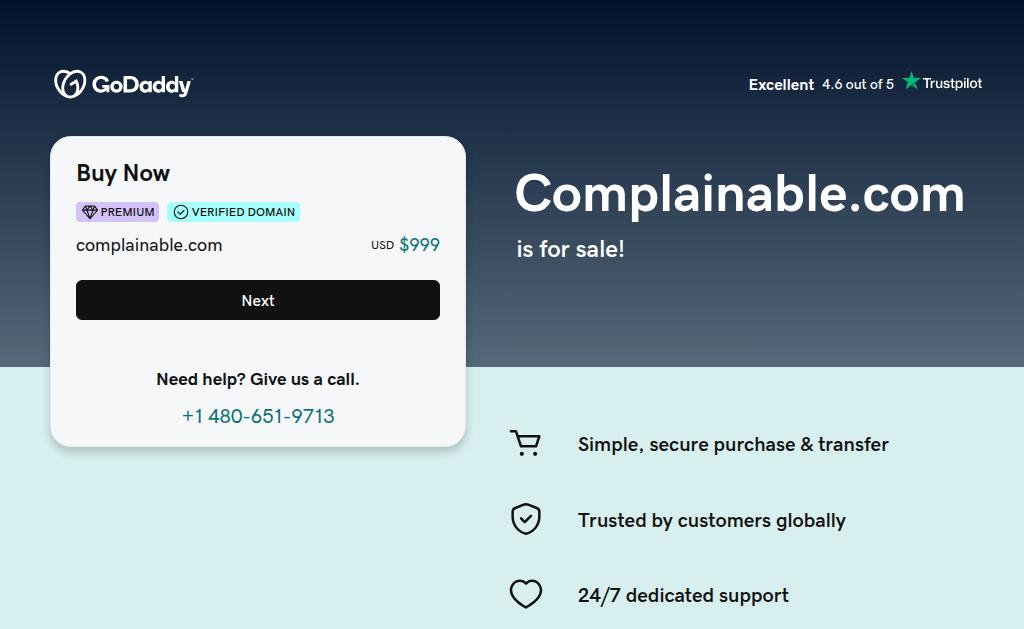Call the +1 480-651-9713 phone link
The width and height of the screenshot is (1024, 629).
[x=258, y=416]
